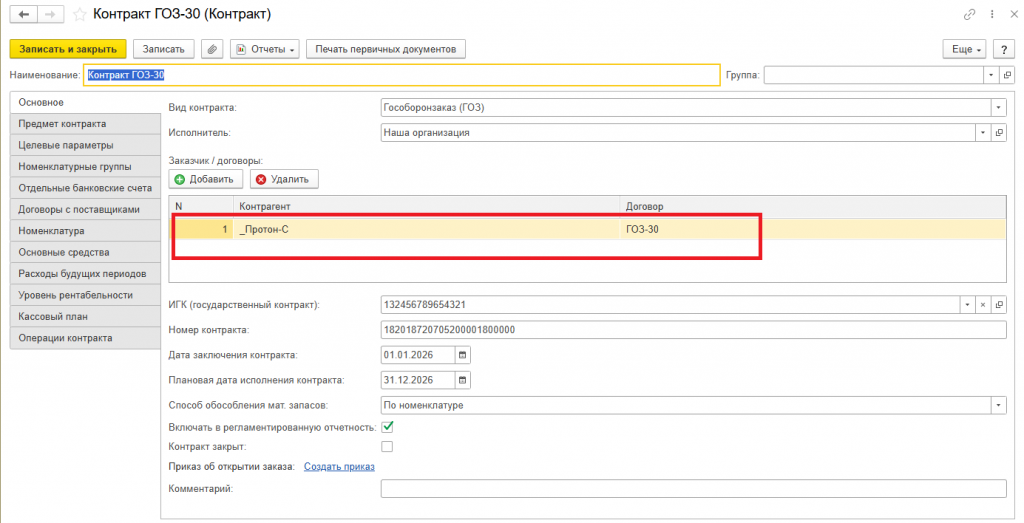
Task: Toggle Включать в регламентированную отчетность checkbox
Action: pyautogui.click(x=387, y=427)
